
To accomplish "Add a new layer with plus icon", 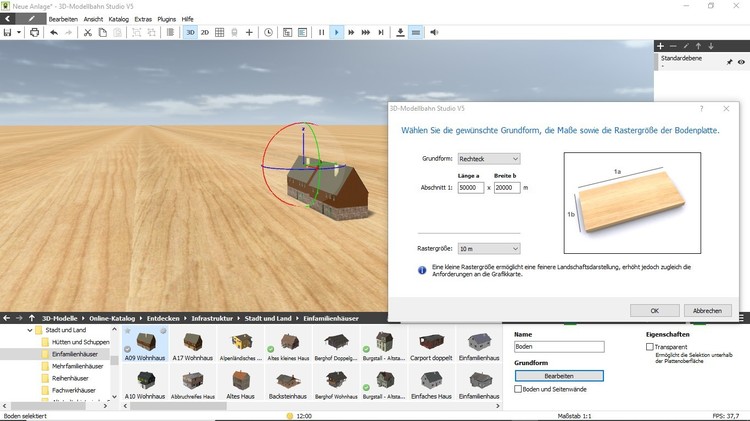I will tap(660, 46).
